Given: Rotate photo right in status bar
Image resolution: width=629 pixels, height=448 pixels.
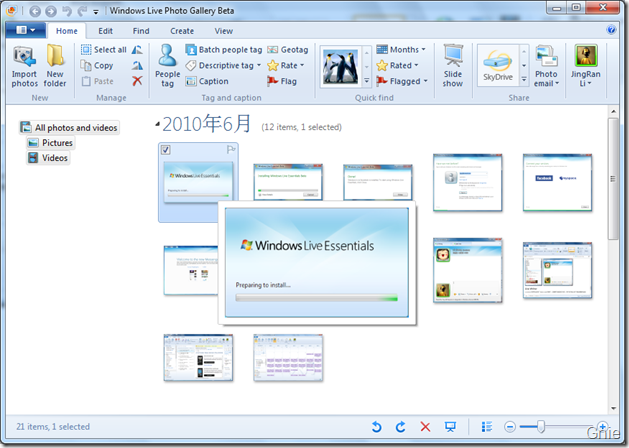Looking at the screenshot, I should point(400,427).
